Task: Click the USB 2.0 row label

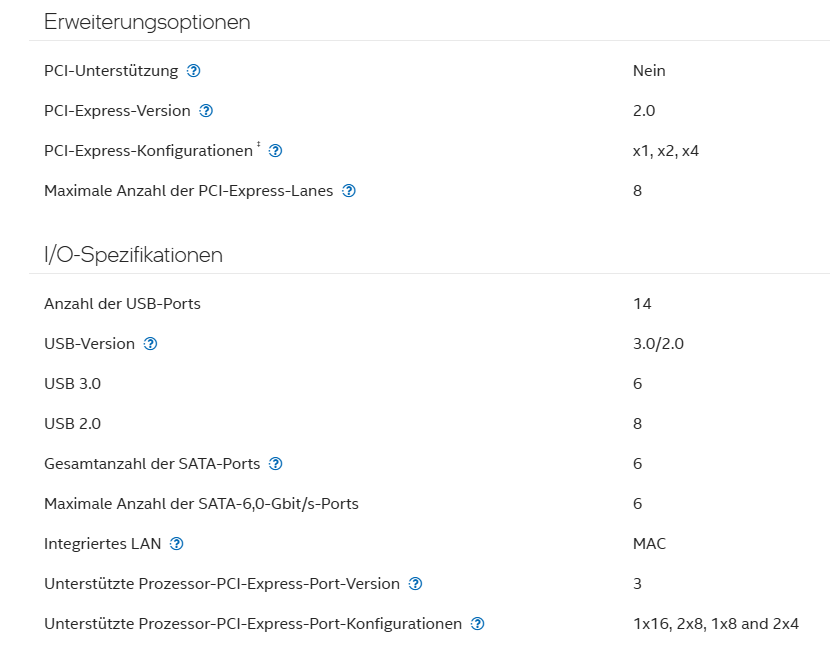Action: [x=72, y=424]
